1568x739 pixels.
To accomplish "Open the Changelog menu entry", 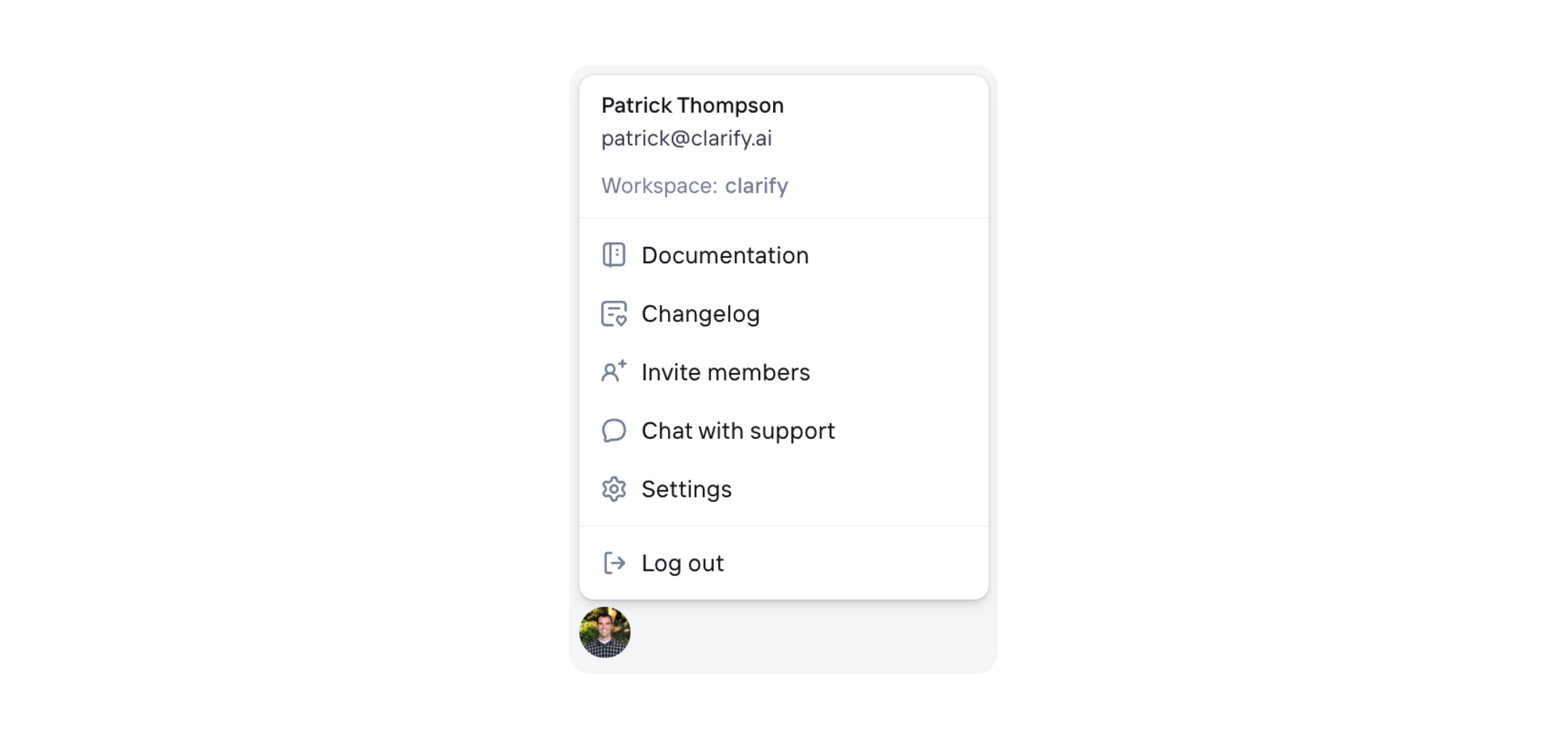I will 783,313.
